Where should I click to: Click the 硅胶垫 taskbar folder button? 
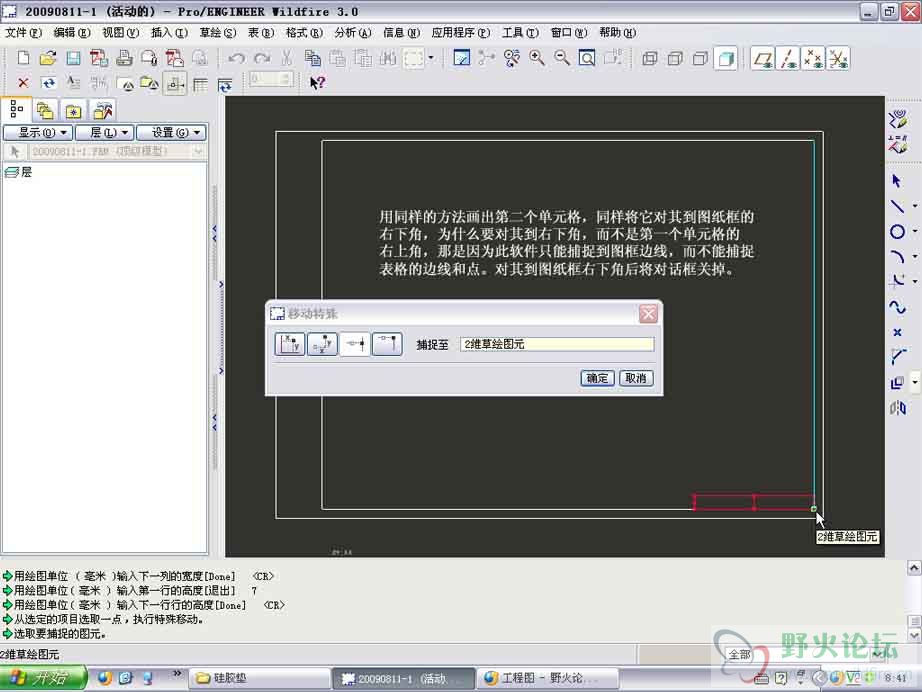click(259, 678)
